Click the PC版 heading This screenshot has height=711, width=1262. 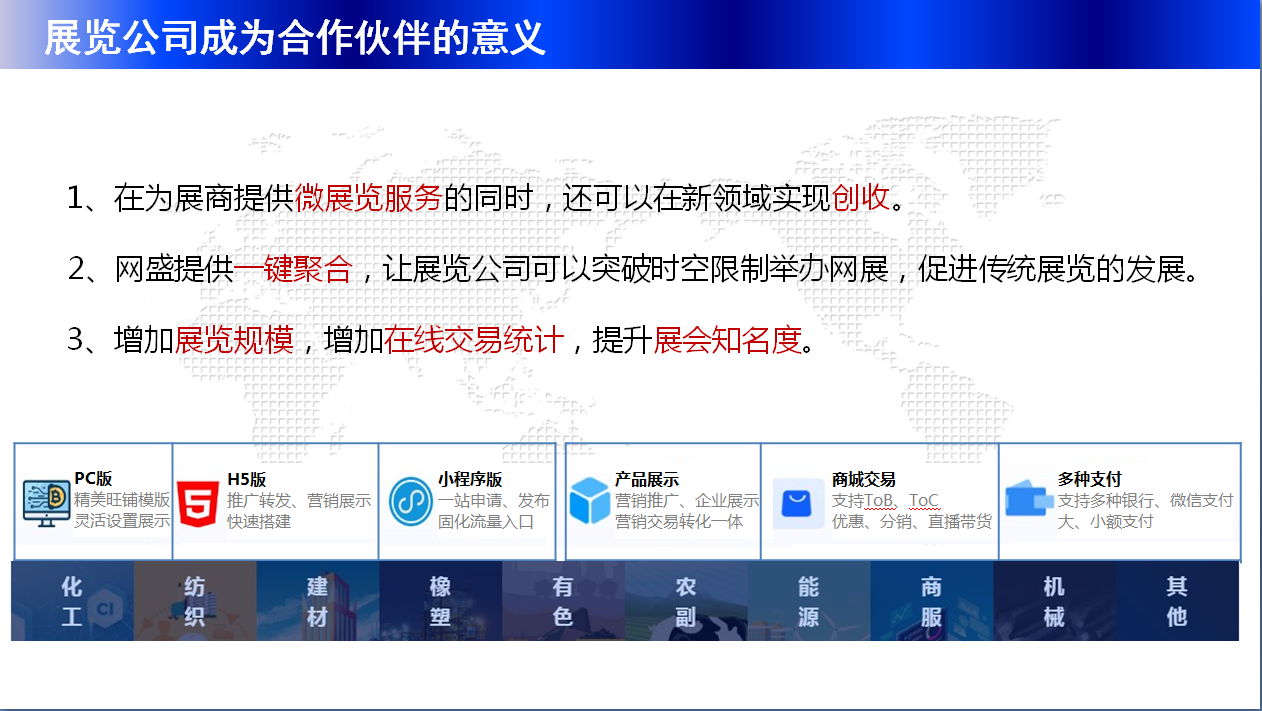click(93, 480)
